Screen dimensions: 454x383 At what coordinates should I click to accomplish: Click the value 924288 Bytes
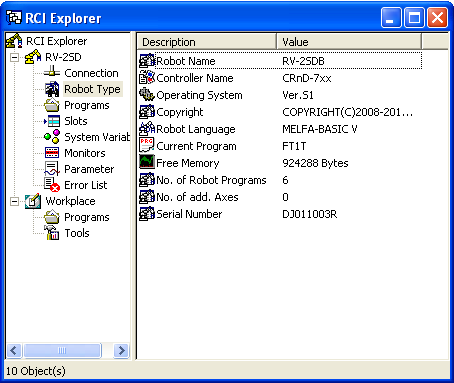click(315, 163)
